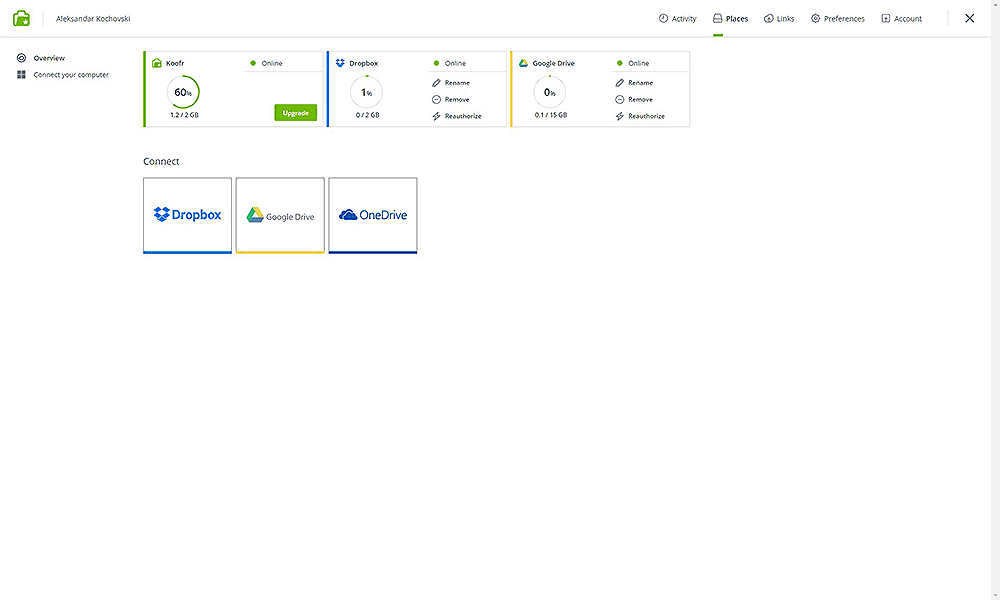
Task: Click the Connect section heading
Action: point(161,161)
